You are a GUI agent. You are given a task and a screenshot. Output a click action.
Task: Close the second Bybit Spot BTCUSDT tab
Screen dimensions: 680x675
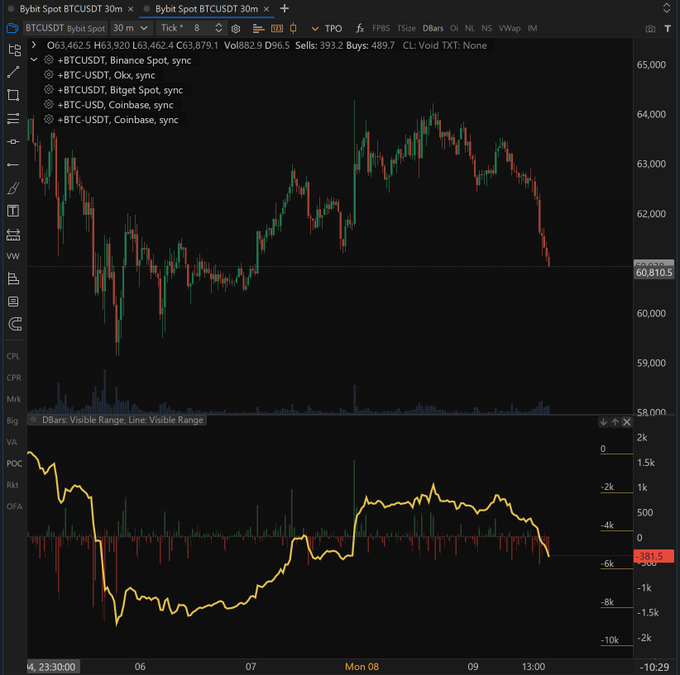pos(266,9)
